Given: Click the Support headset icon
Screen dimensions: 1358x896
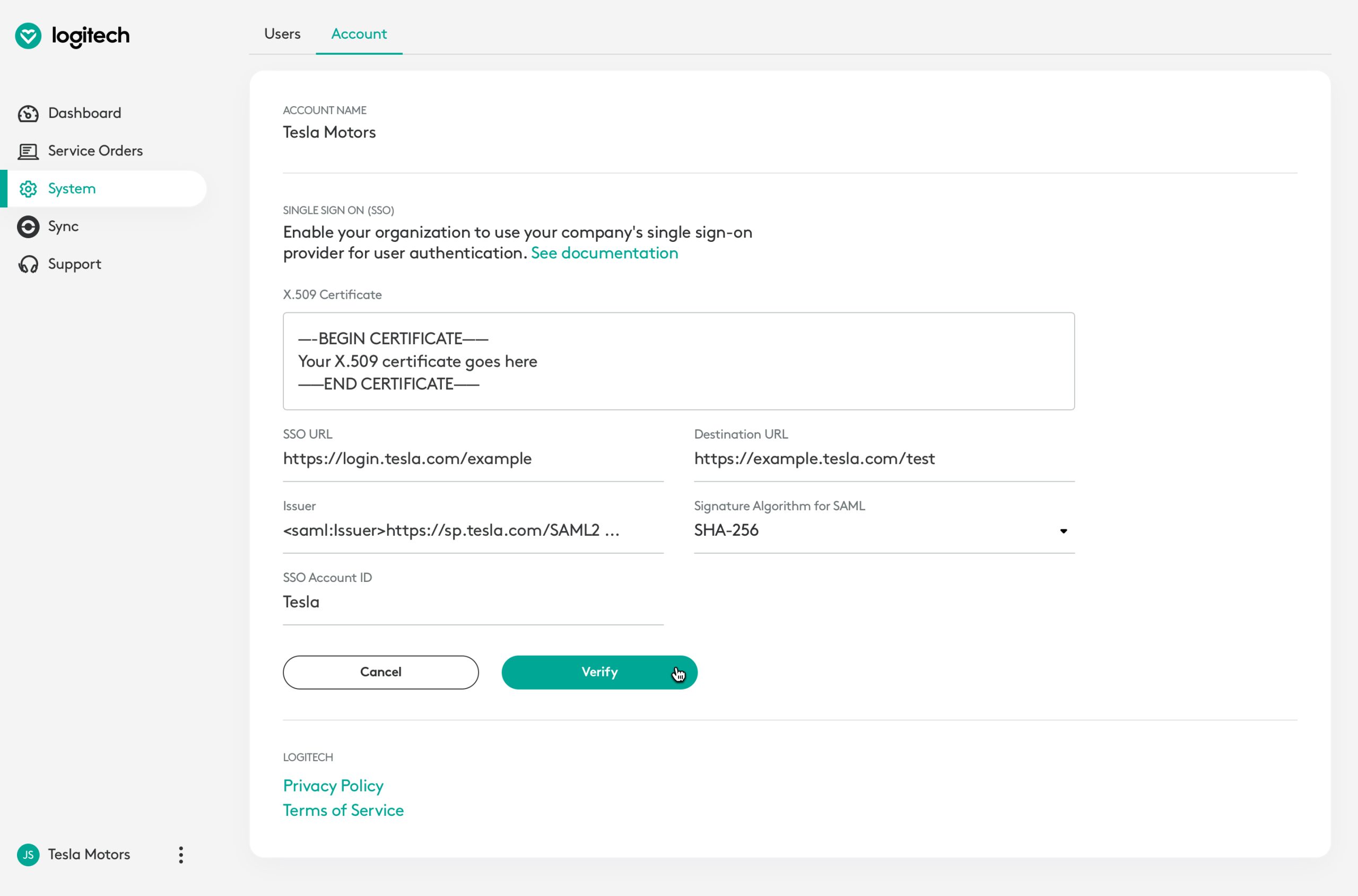Looking at the screenshot, I should tap(28, 265).
